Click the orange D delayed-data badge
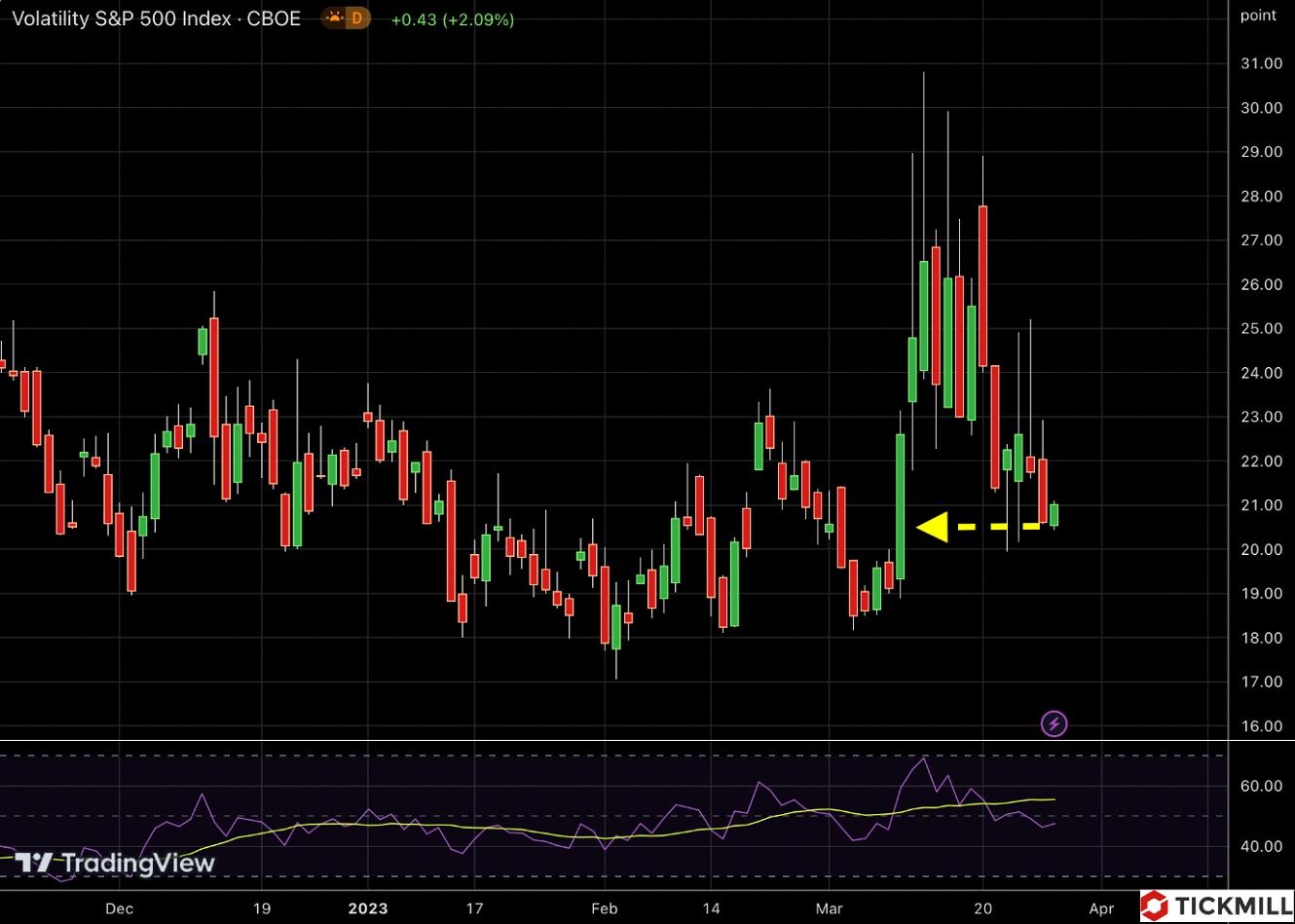The image size is (1295, 924). pos(357,18)
